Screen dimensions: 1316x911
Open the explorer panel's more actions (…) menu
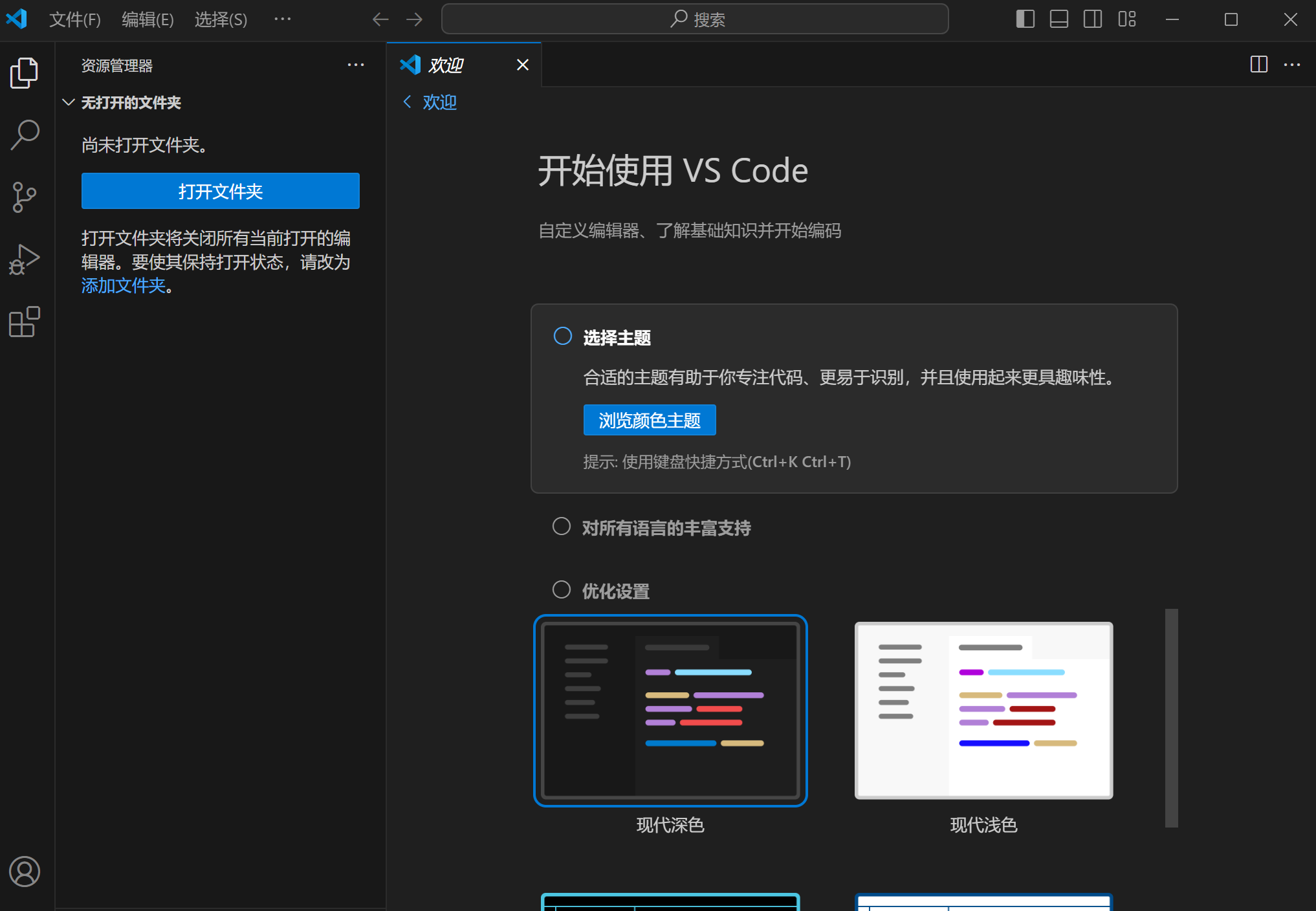click(x=355, y=65)
